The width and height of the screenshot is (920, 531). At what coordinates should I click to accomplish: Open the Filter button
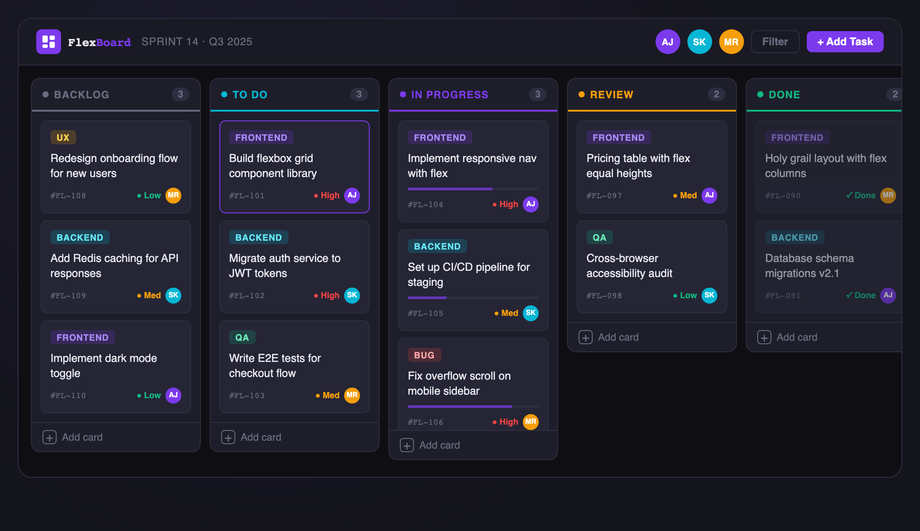coord(775,42)
